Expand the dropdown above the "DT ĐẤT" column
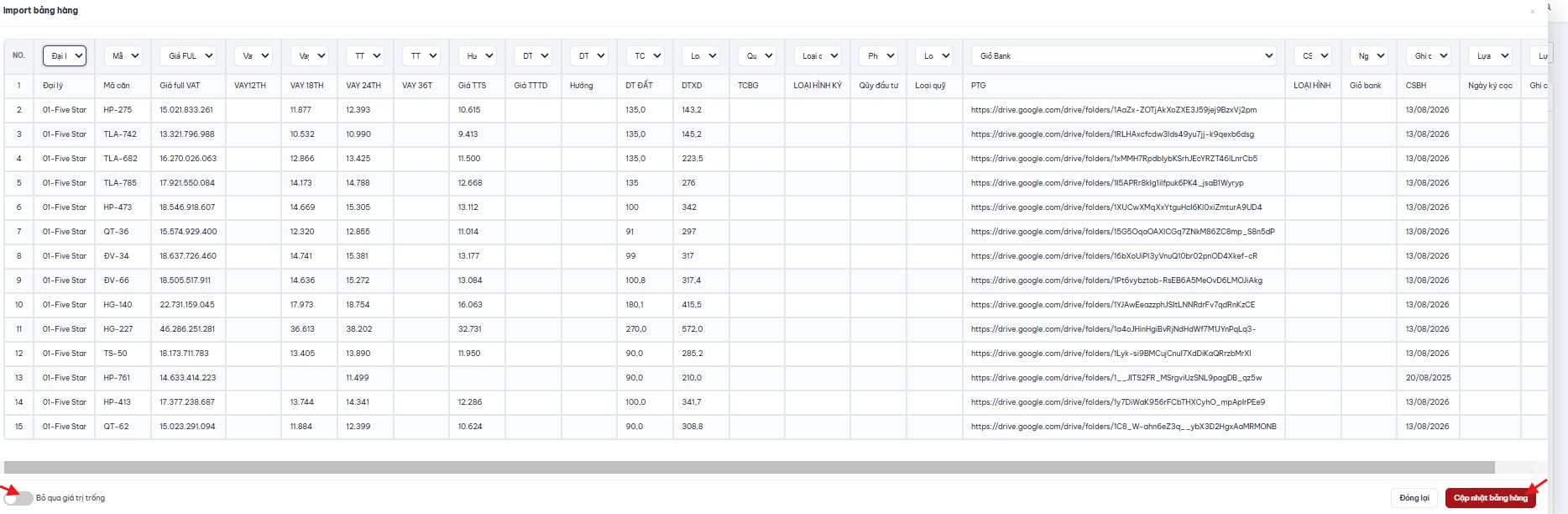 [645, 55]
